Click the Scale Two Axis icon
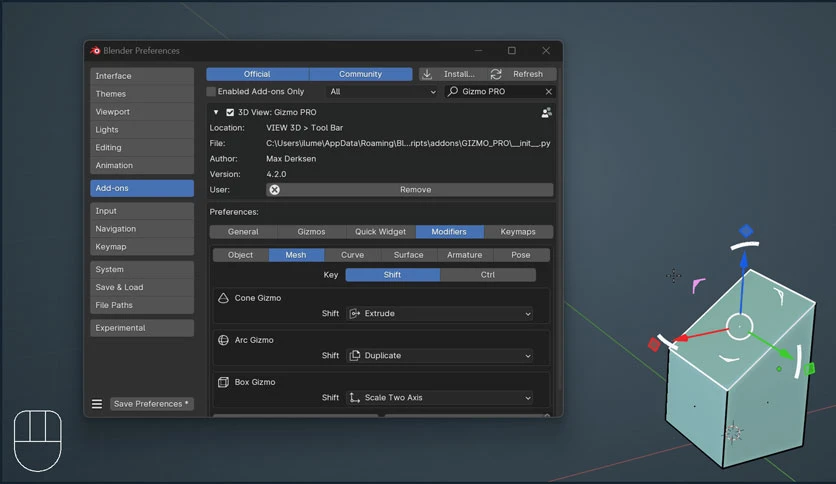This screenshot has width=836, height=484. pos(355,398)
